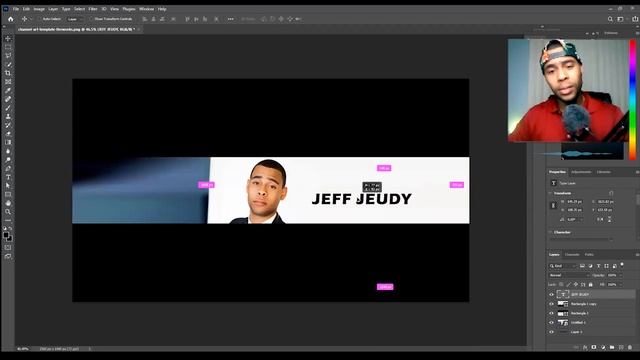Open the workspace switcher icon
Image resolution: width=640 pixels, height=360 pixels.
[621, 19]
